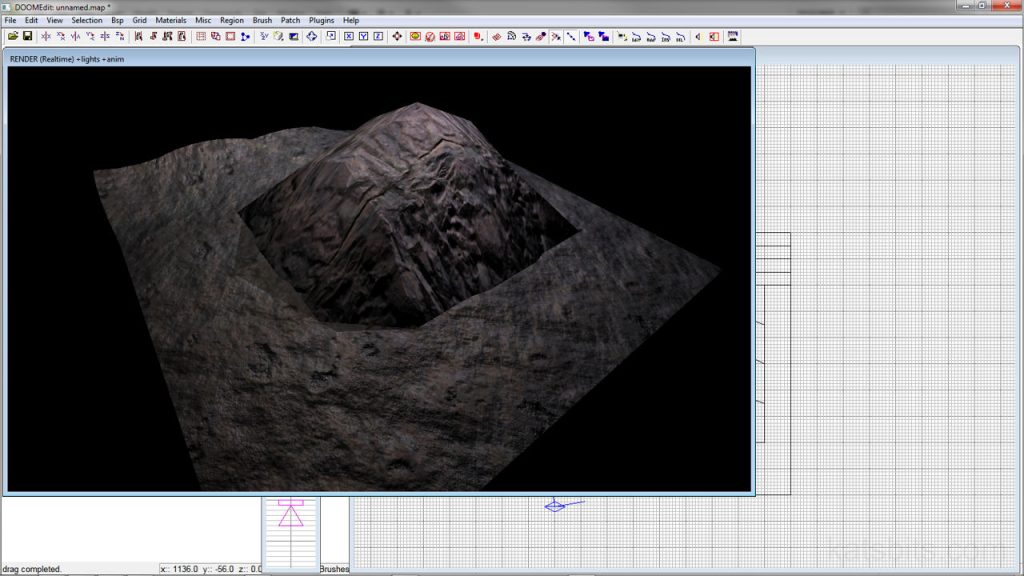This screenshot has height=576, width=1024.
Task: Rotate the selection around the Y axis
Action: click(89, 37)
